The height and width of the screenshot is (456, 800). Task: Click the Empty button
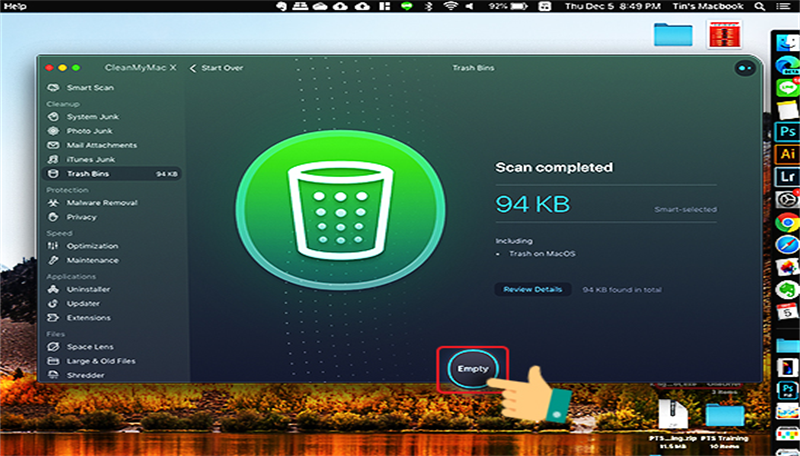click(473, 368)
